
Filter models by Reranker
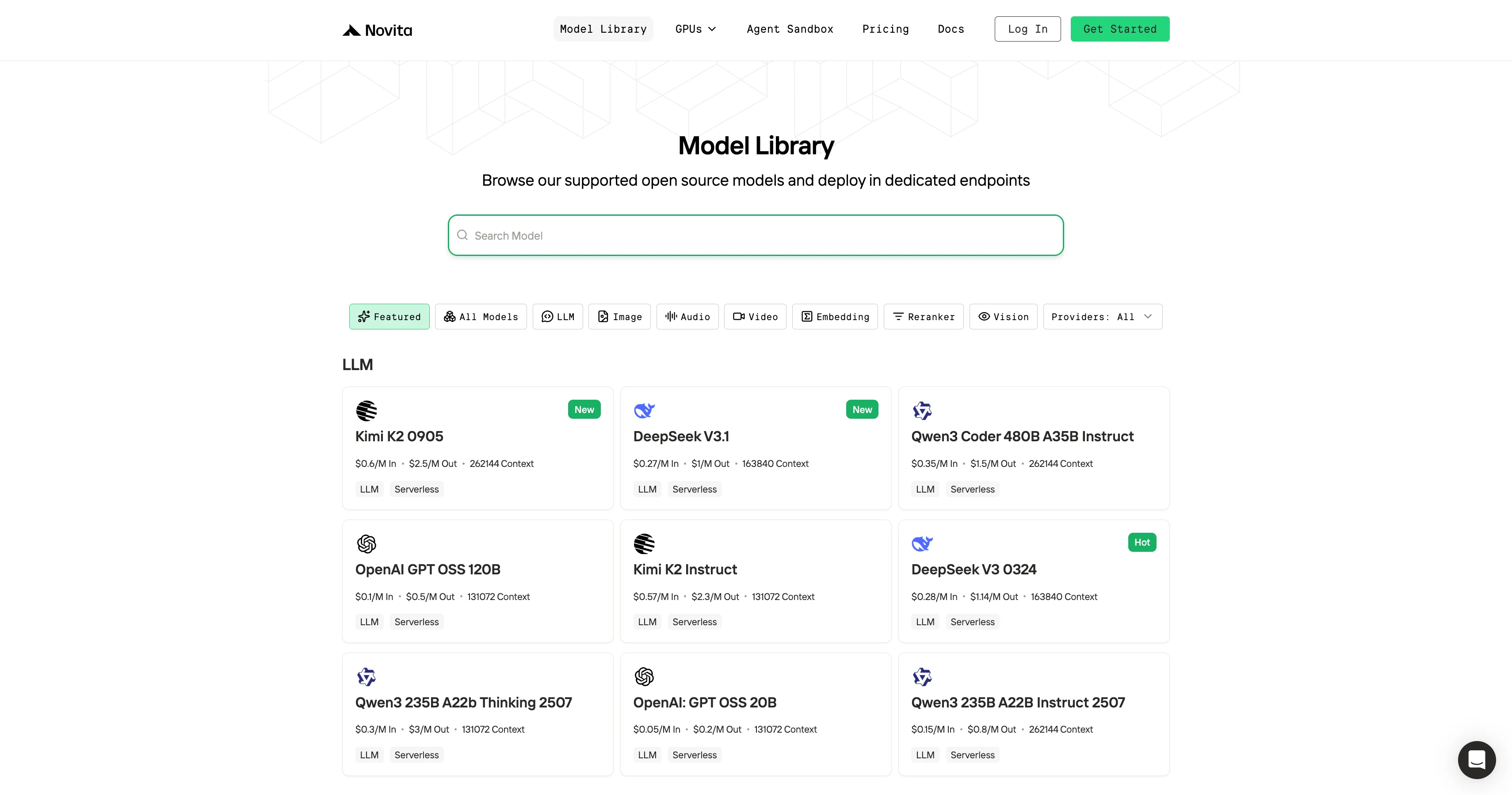click(924, 317)
